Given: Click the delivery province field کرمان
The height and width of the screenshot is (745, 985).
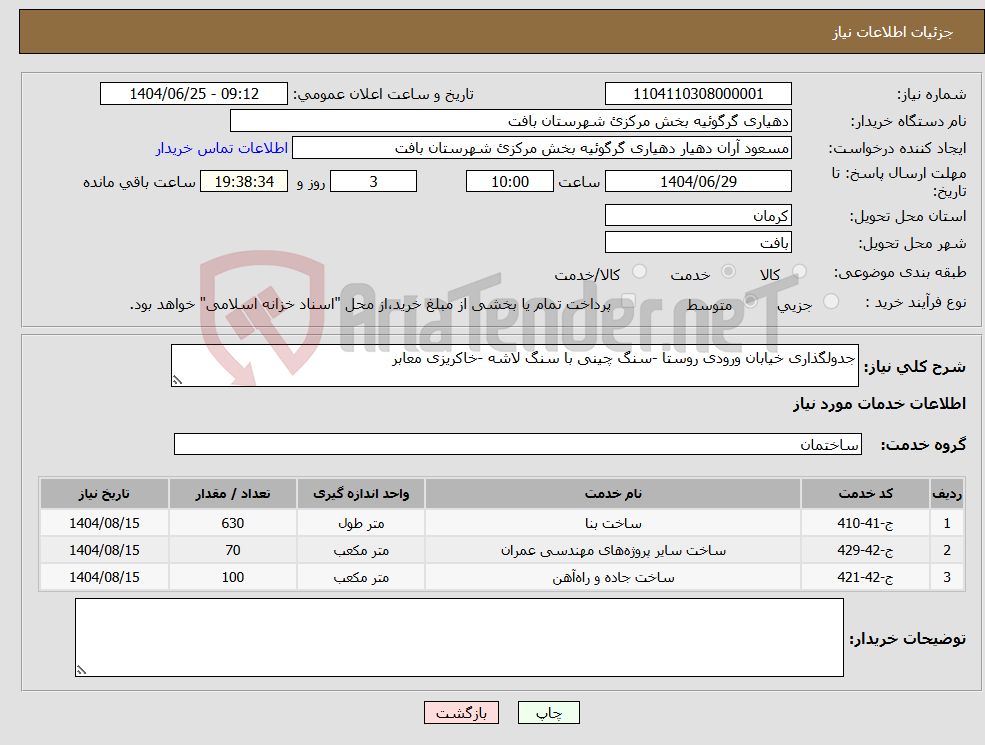Looking at the screenshot, I should pyautogui.click(x=697, y=214).
